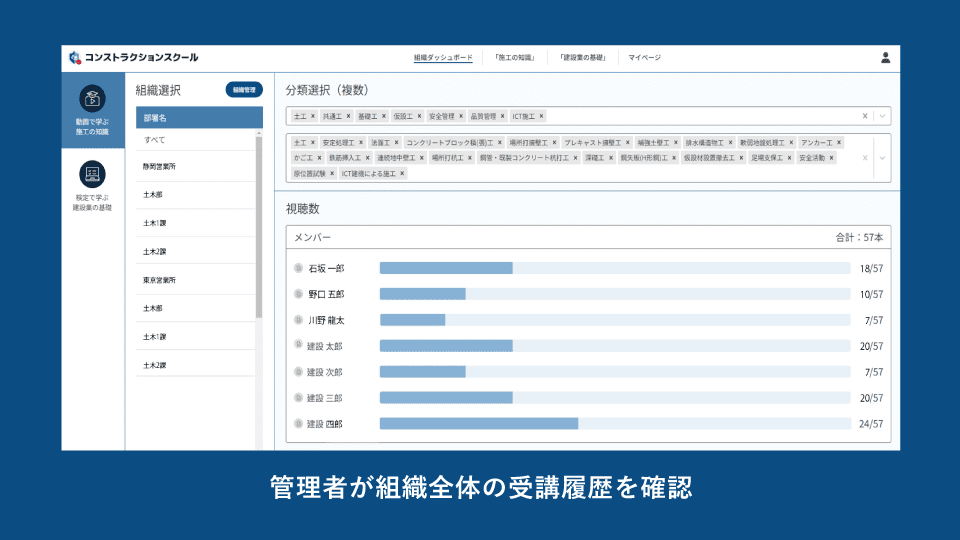Expand the 共通工 category selector dropdown arrow

[x=882, y=116]
